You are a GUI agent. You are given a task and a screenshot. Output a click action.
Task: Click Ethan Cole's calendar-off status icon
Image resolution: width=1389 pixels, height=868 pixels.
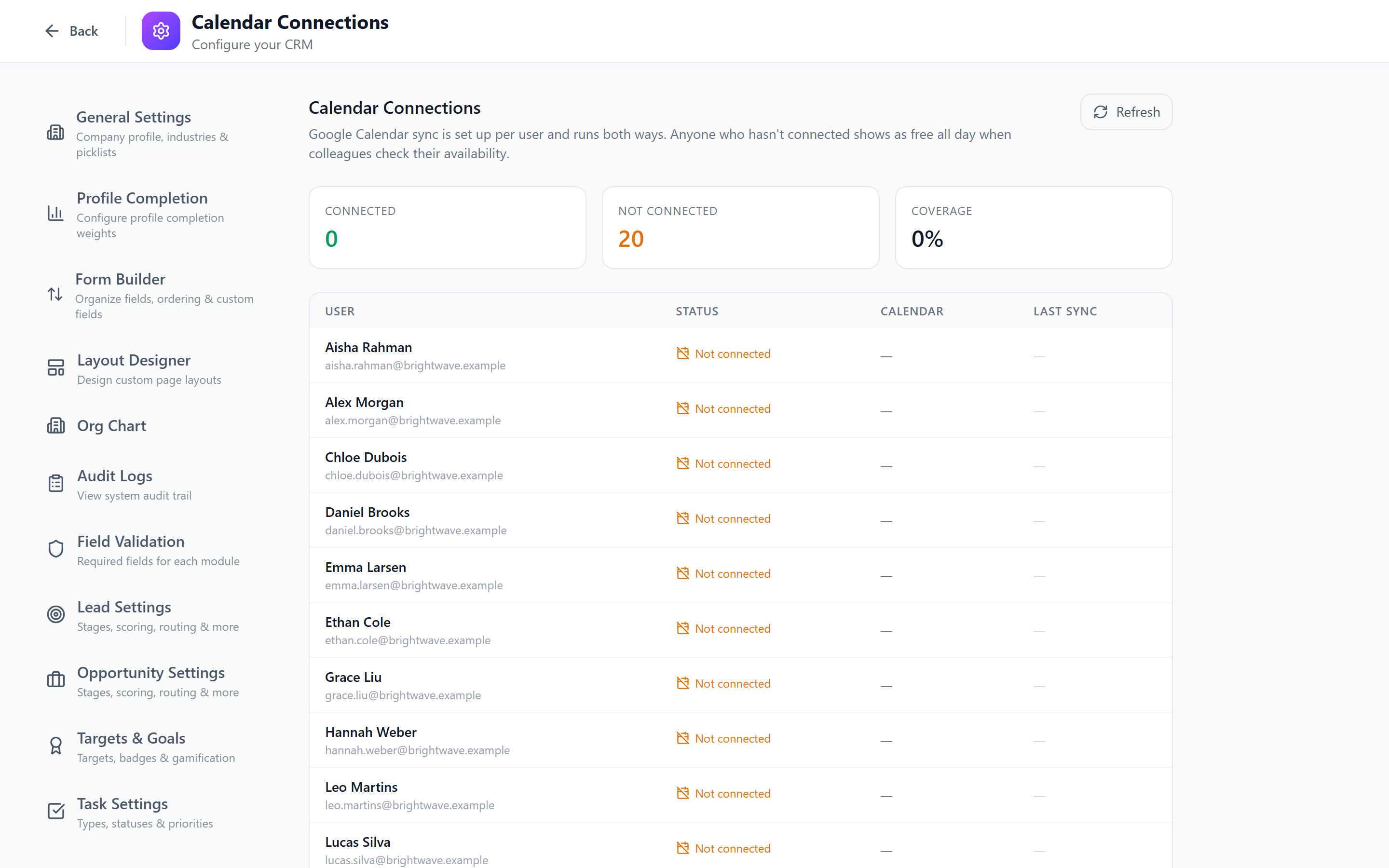tap(682, 628)
